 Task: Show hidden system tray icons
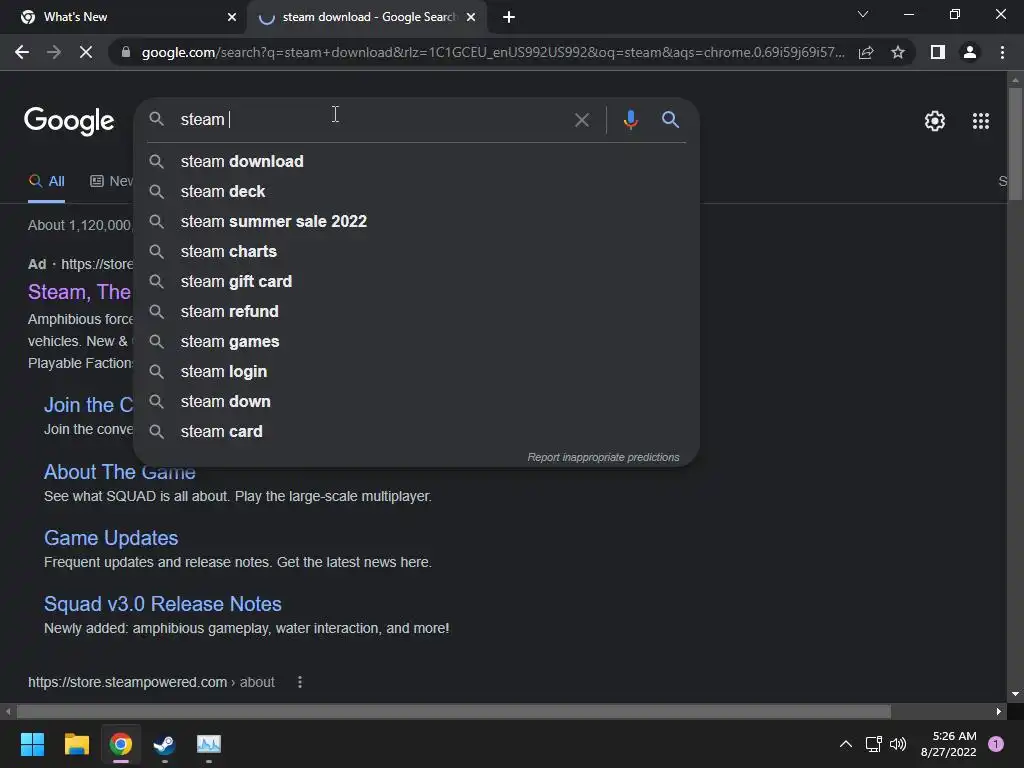845,744
